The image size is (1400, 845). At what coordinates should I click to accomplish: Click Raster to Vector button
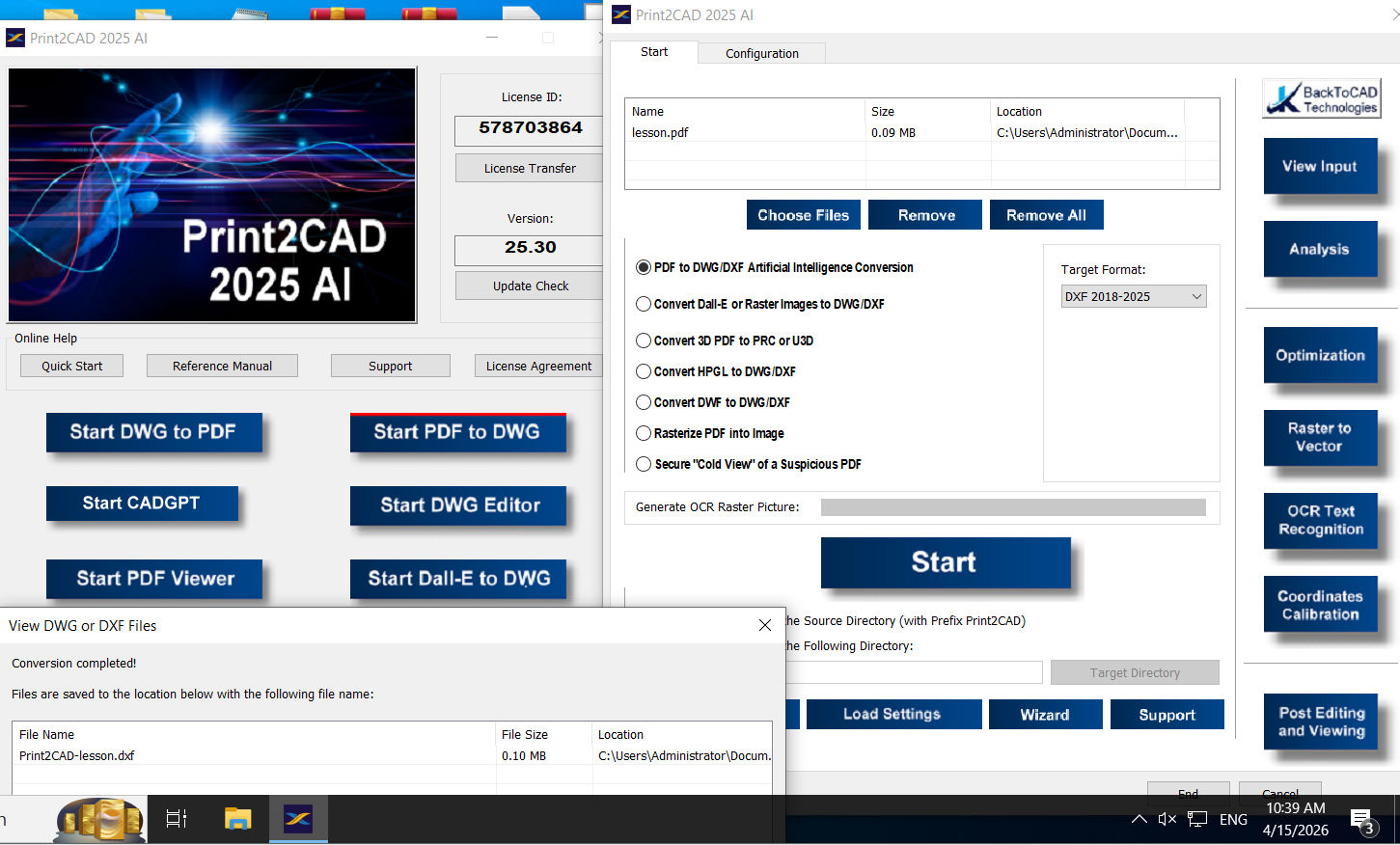[1320, 437]
